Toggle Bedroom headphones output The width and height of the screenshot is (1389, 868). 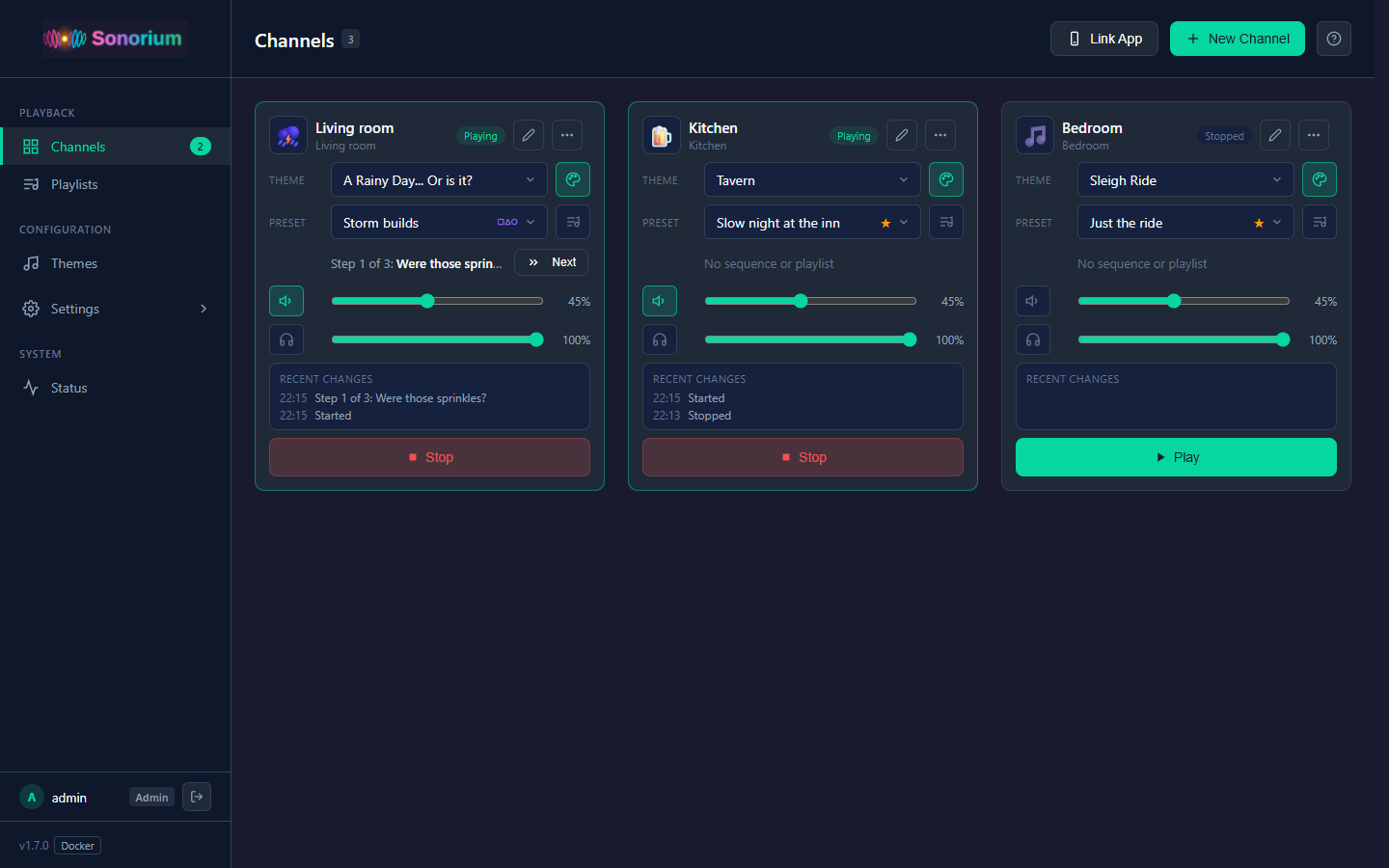click(1033, 339)
